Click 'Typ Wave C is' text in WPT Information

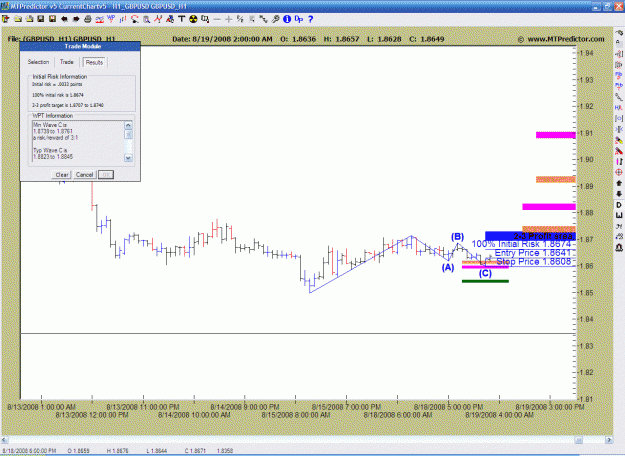[x=50, y=151]
